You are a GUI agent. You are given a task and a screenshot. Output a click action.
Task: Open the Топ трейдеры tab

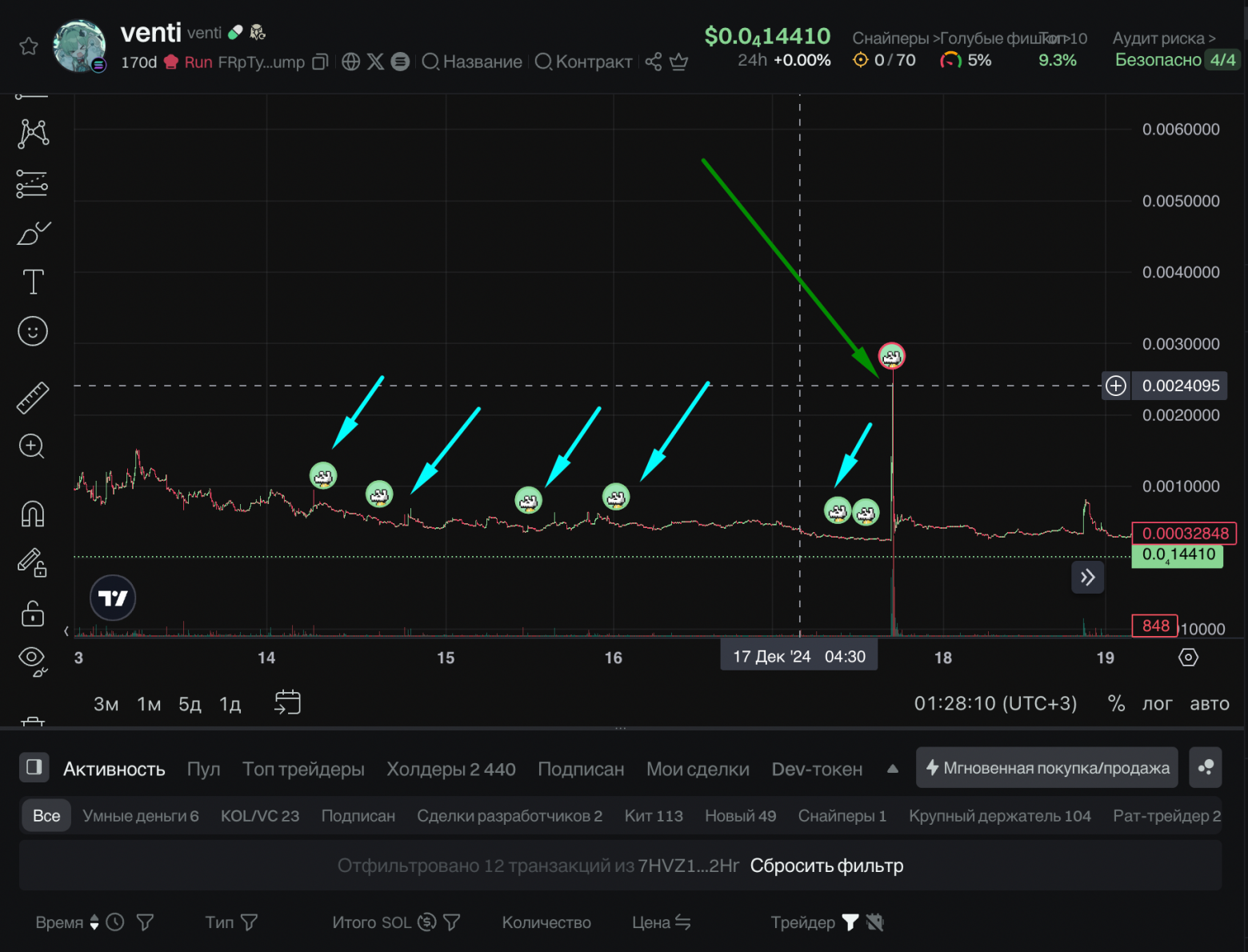point(303,769)
